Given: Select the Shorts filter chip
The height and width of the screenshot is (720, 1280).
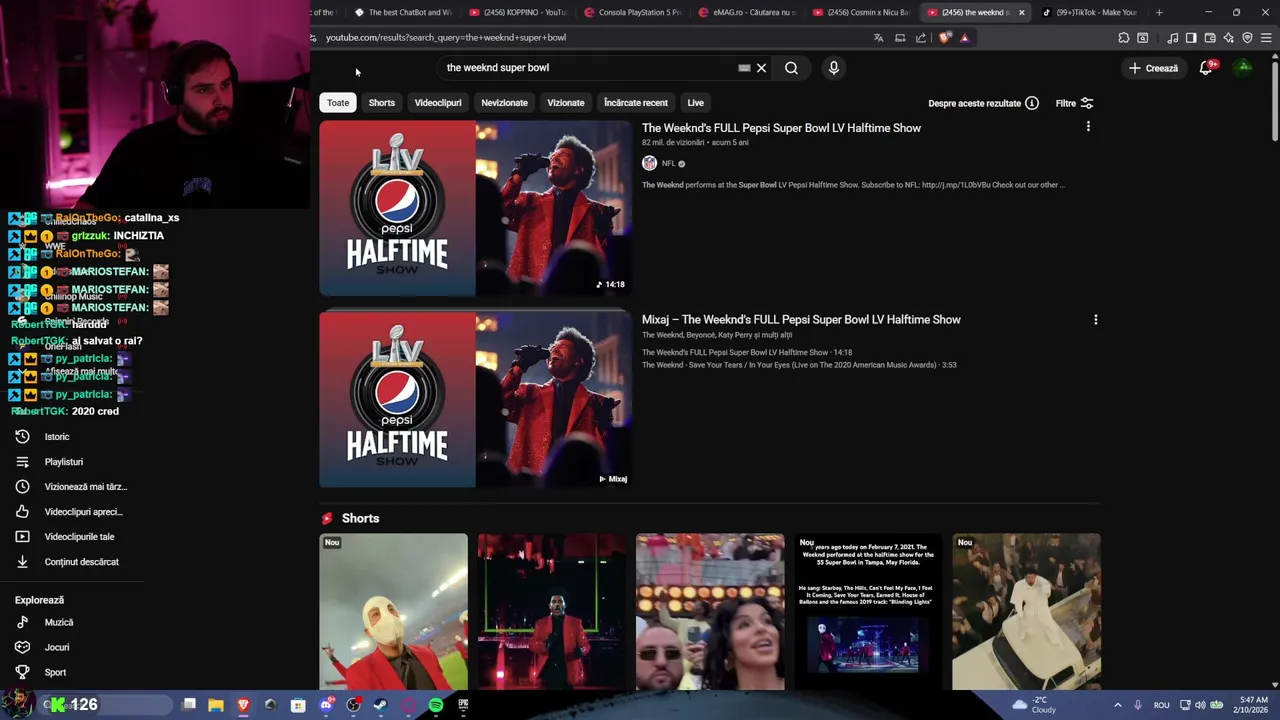Looking at the screenshot, I should pos(381,103).
